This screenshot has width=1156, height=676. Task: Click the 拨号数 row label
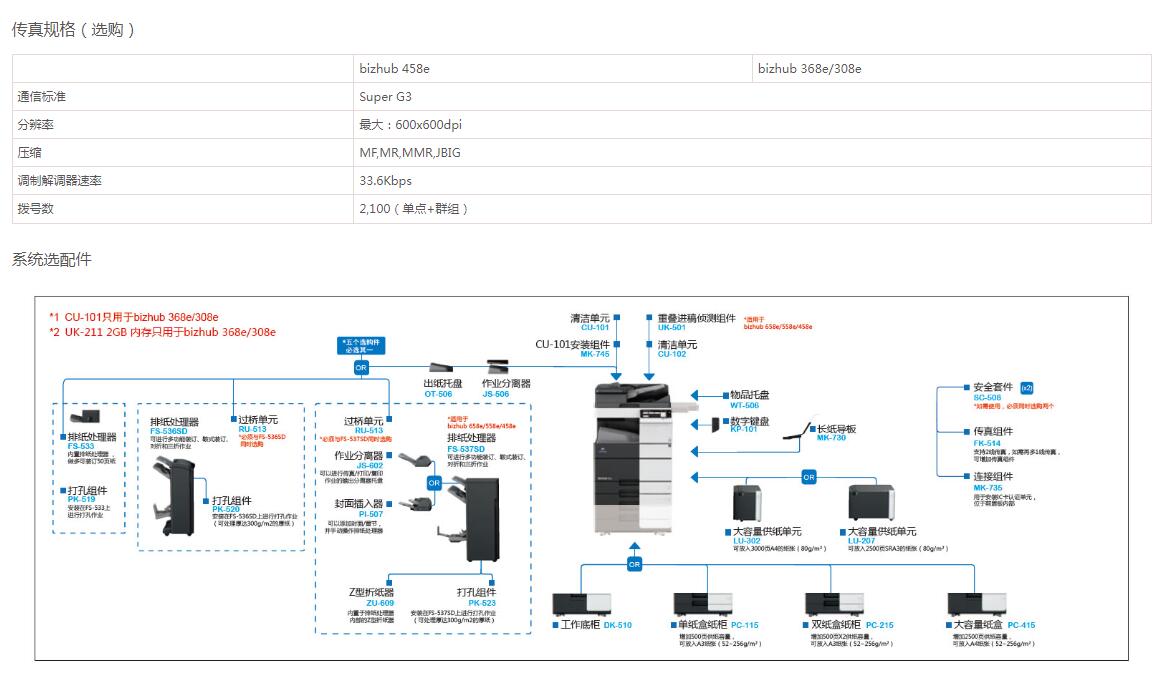(x=35, y=209)
